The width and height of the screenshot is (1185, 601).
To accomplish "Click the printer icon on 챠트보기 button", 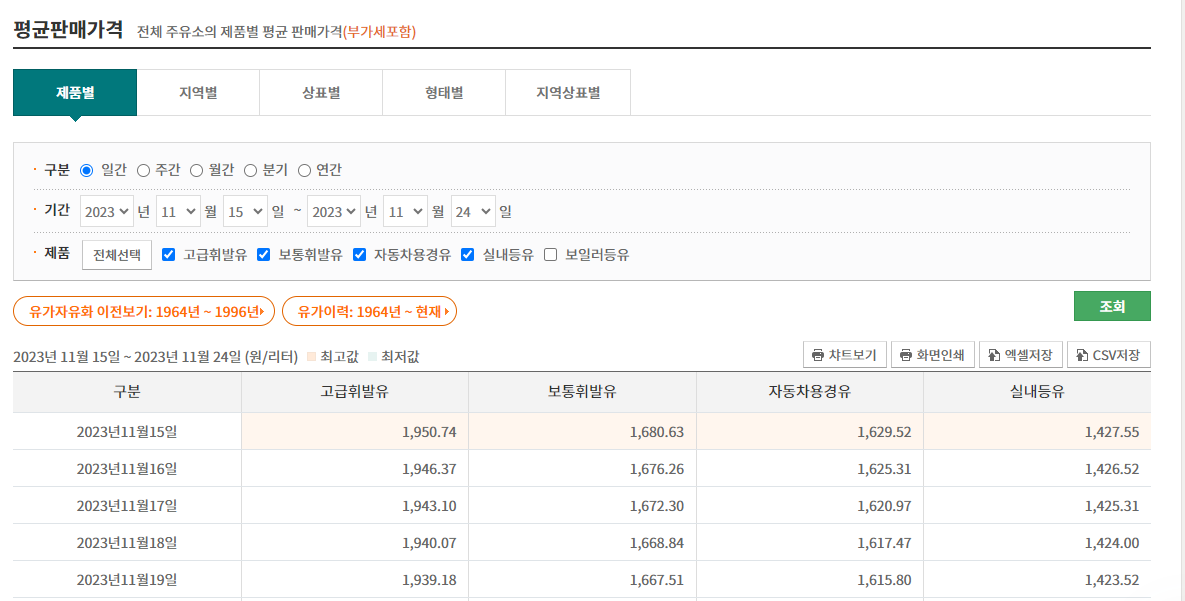I will (x=818, y=355).
